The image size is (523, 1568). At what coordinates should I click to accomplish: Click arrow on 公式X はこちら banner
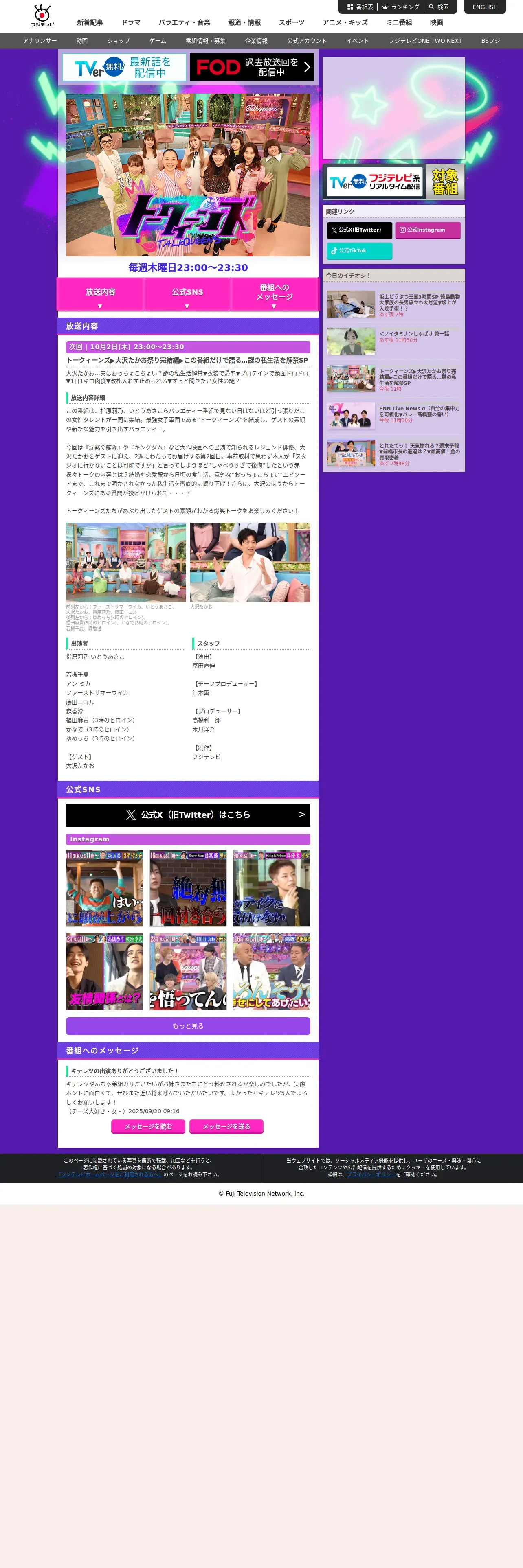coord(302,815)
